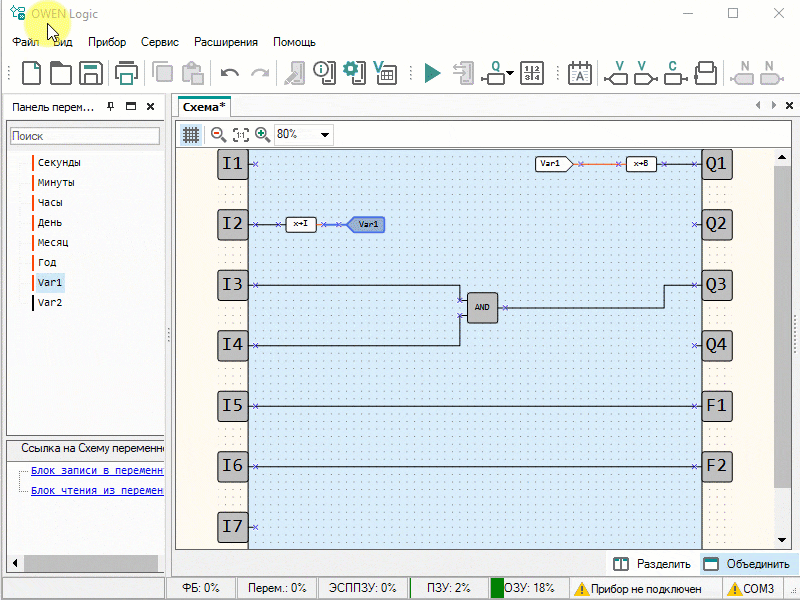
Task: Copy the selected element
Action: tap(162, 73)
